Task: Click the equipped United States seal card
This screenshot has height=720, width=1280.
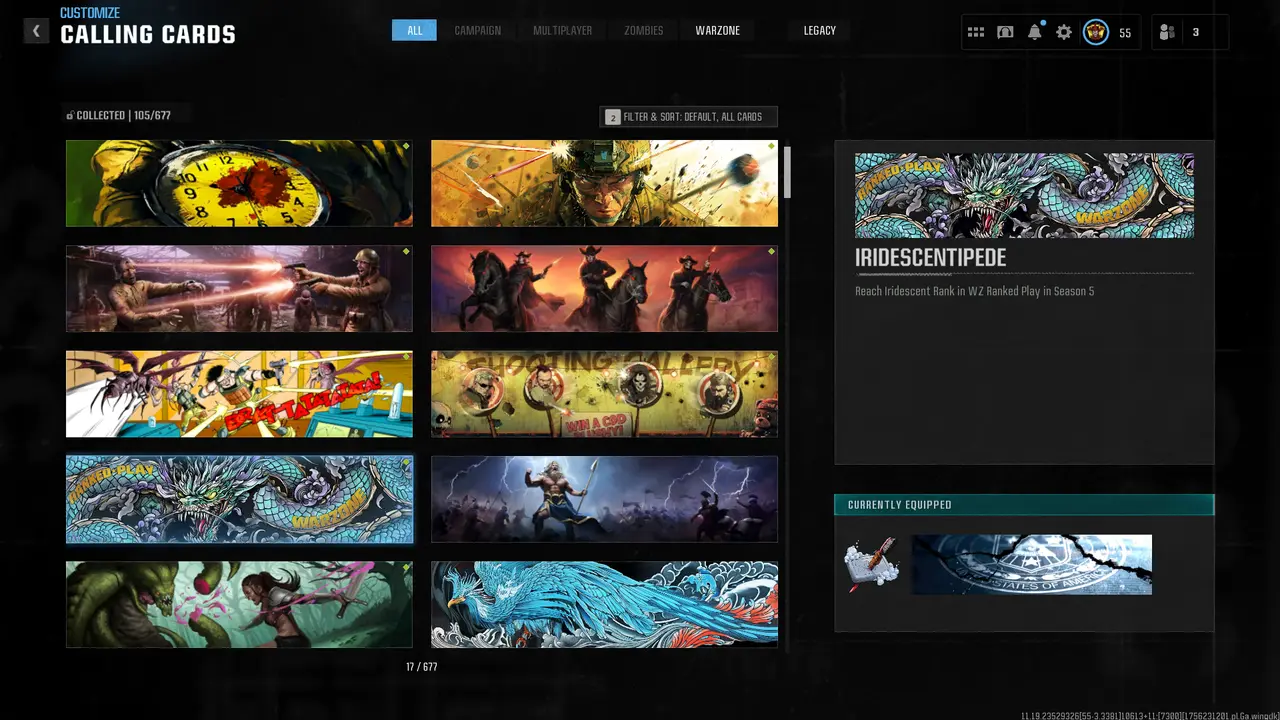Action: coord(1032,564)
